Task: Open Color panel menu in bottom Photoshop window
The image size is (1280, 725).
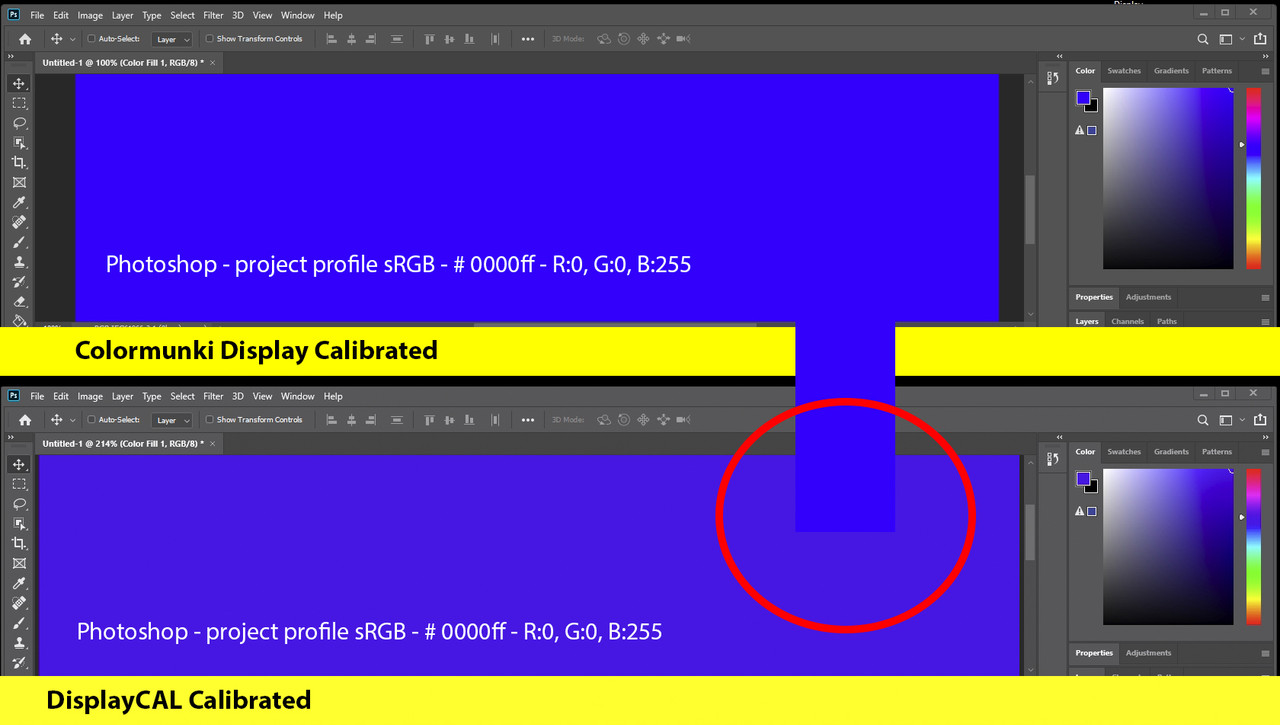Action: point(1265,452)
